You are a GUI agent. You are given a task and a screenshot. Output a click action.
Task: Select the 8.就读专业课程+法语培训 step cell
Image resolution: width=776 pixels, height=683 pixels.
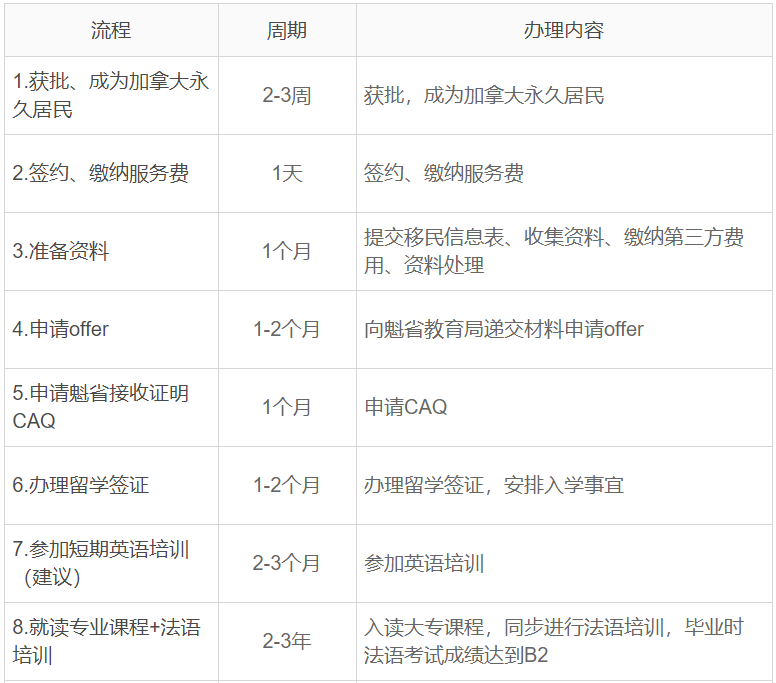point(107,641)
